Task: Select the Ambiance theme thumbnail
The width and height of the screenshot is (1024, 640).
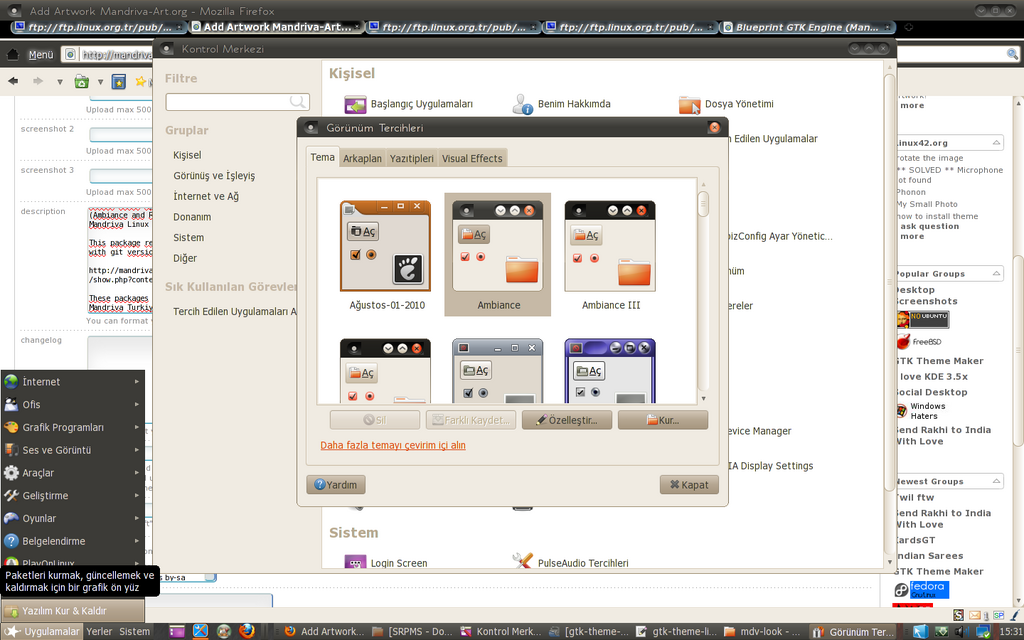Action: click(498, 254)
